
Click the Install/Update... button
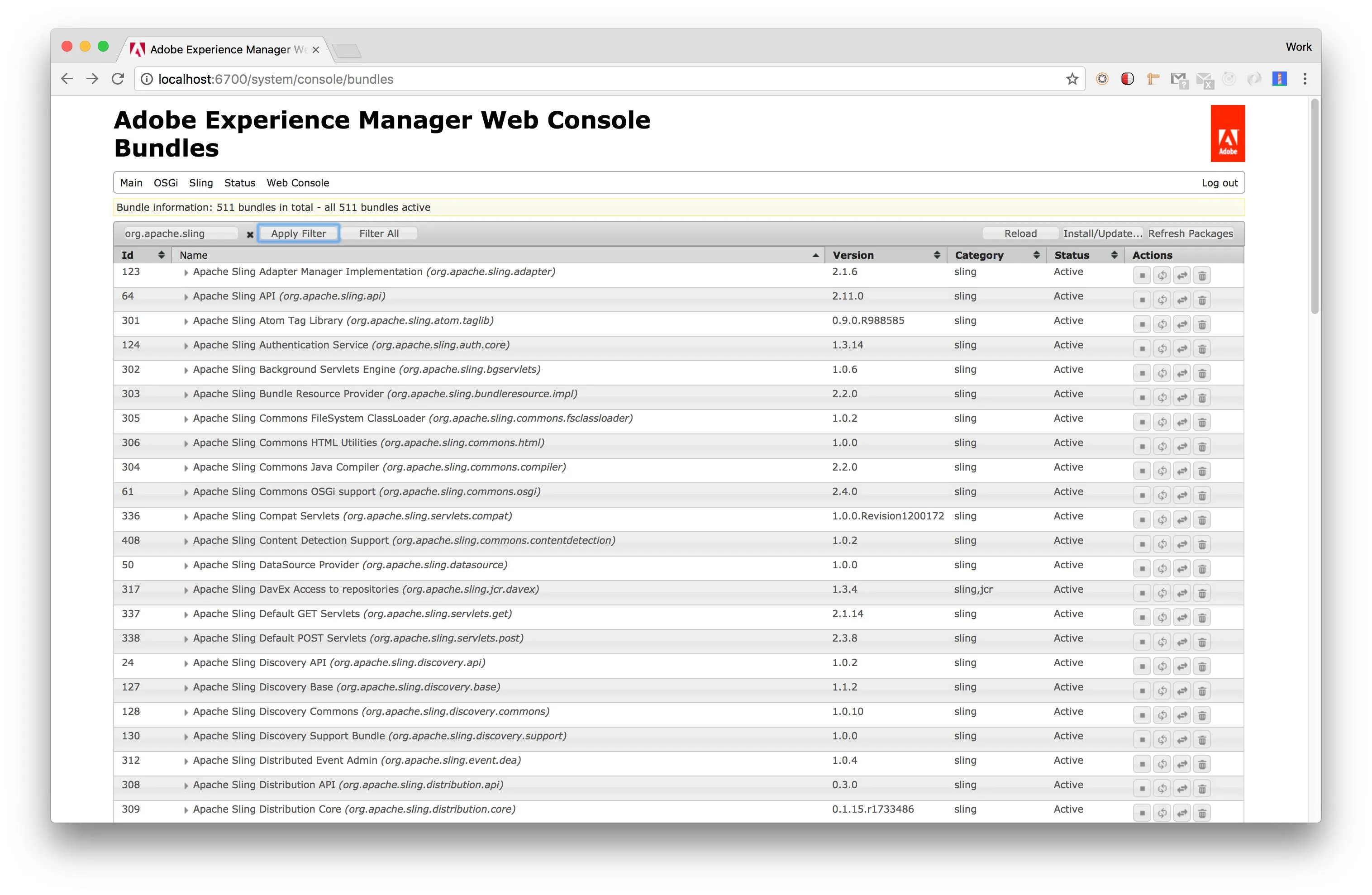pyautogui.click(x=1102, y=233)
